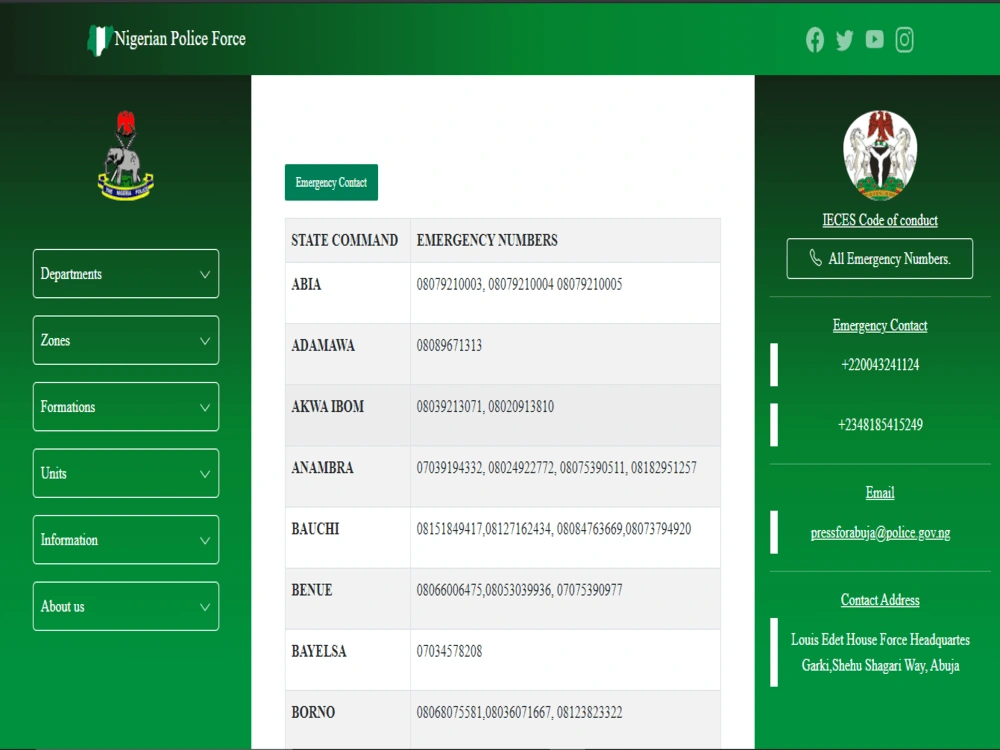The width and height of the screenshot is (1000, 750).
Task: Click Bayelsa number 07034578208
Action: coord(449,652)
